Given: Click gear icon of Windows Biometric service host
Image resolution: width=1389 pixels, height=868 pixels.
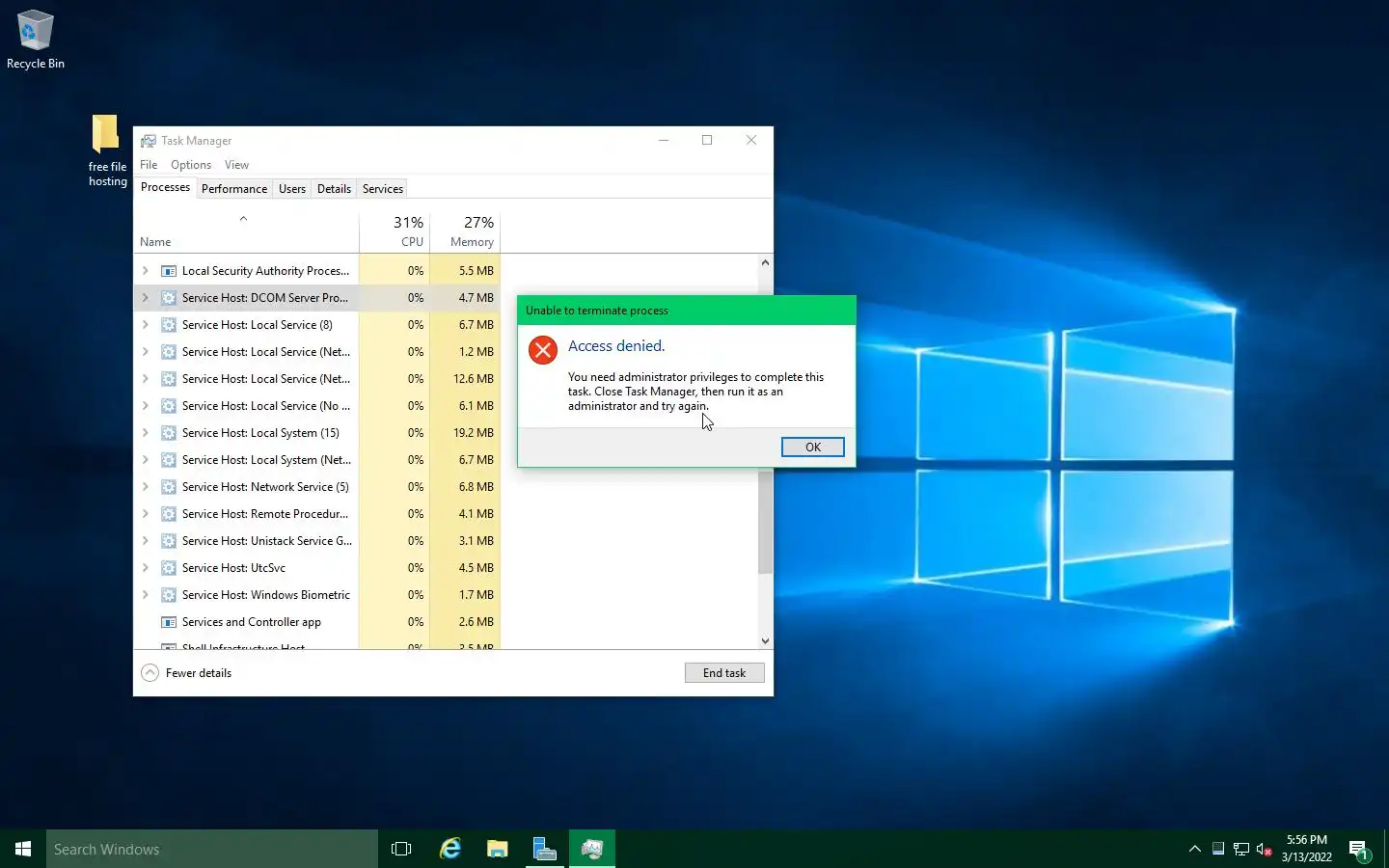Looking at the screenshot, I should pyautogui.click(x=169, y=595).
